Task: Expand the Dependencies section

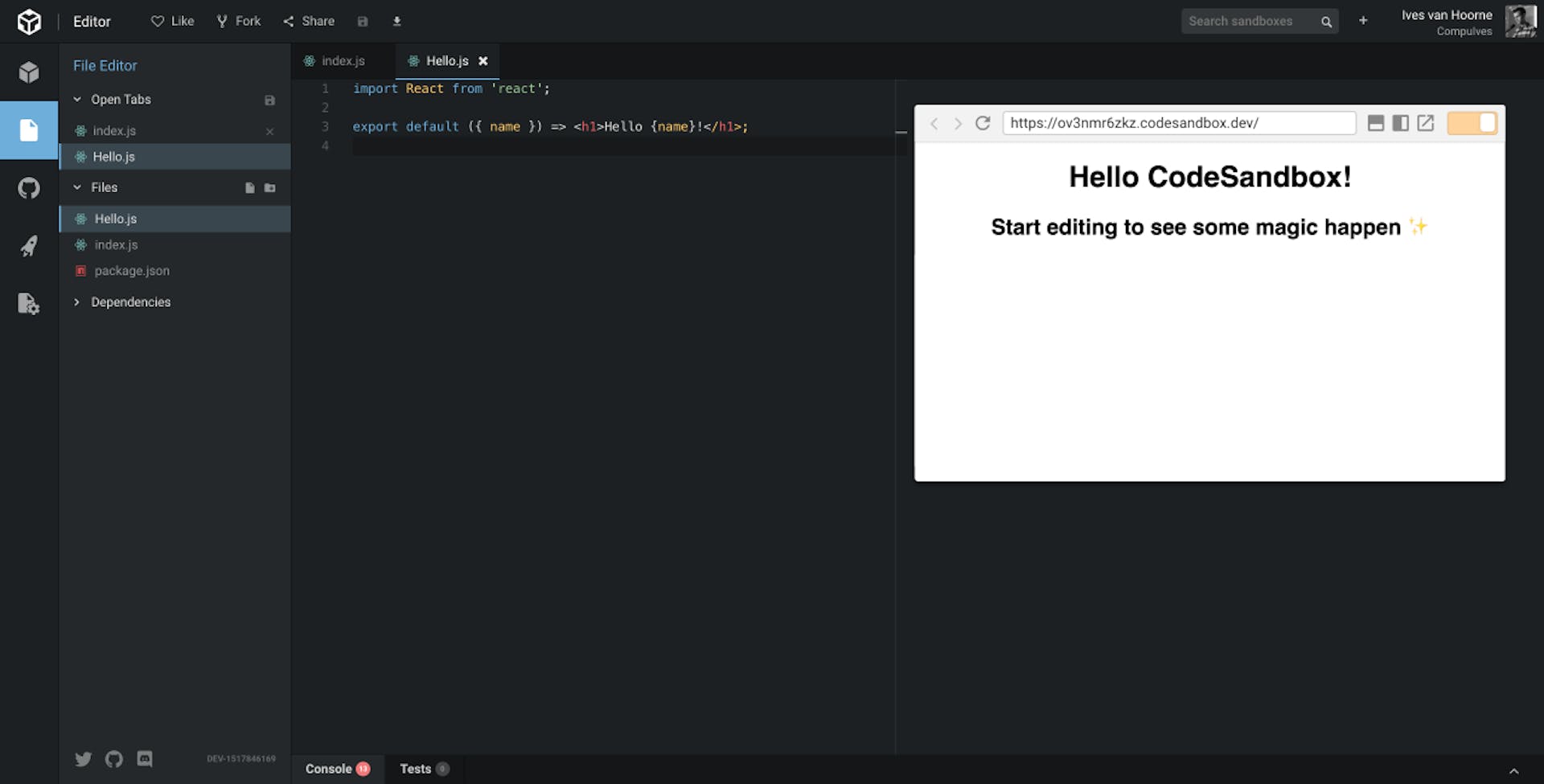Action: point(77,302)
